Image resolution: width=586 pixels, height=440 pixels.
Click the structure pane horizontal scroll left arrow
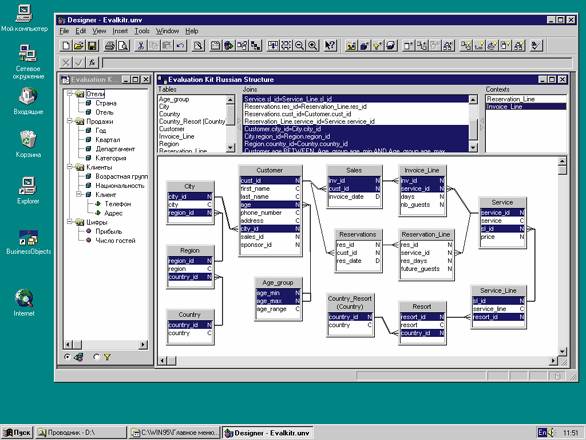(162, 361)
